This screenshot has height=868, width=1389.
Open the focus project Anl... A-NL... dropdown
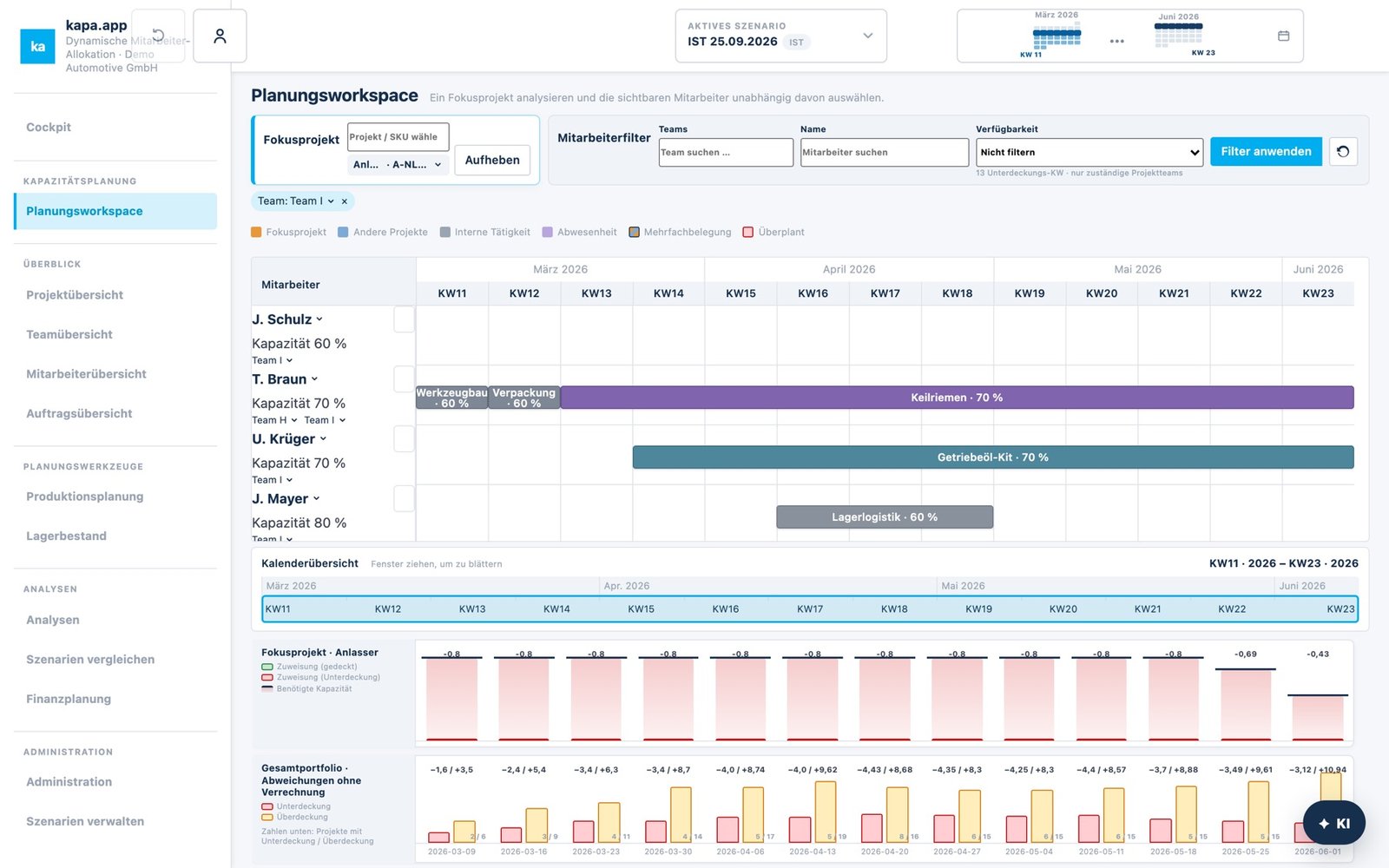(x=398, y=164)
